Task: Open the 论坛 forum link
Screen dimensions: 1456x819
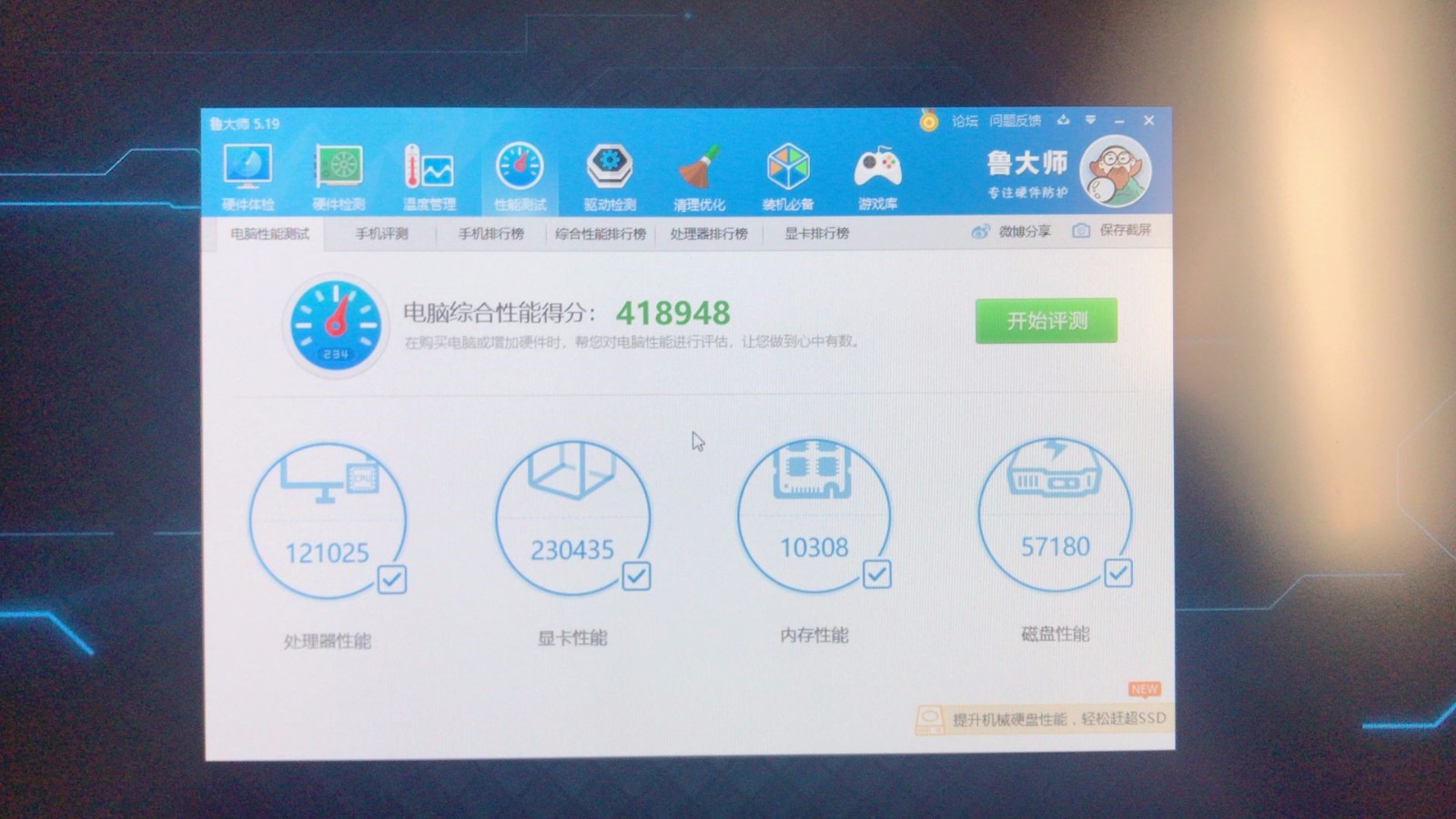Action: click(x=965, y=120)
